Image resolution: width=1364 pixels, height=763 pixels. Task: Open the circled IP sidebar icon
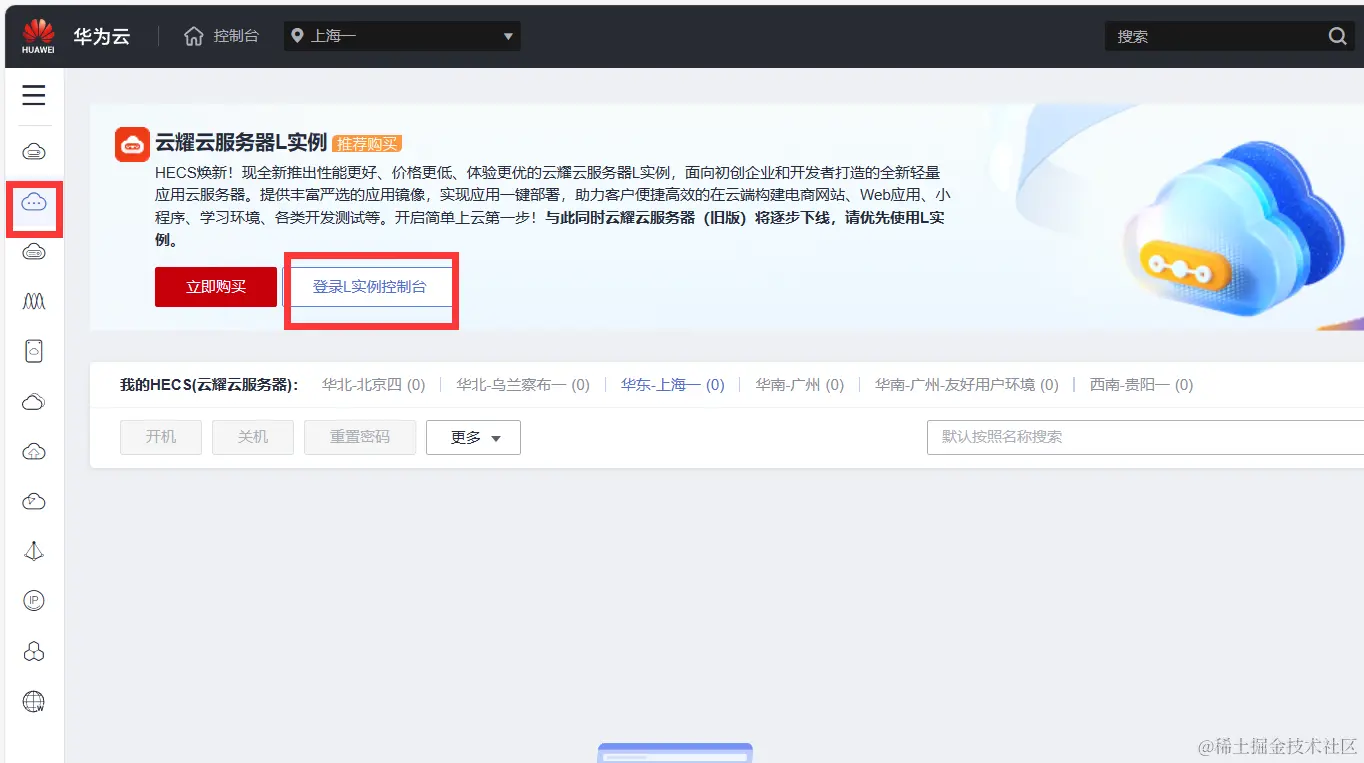pyautogui.click(x=34, y=600)
